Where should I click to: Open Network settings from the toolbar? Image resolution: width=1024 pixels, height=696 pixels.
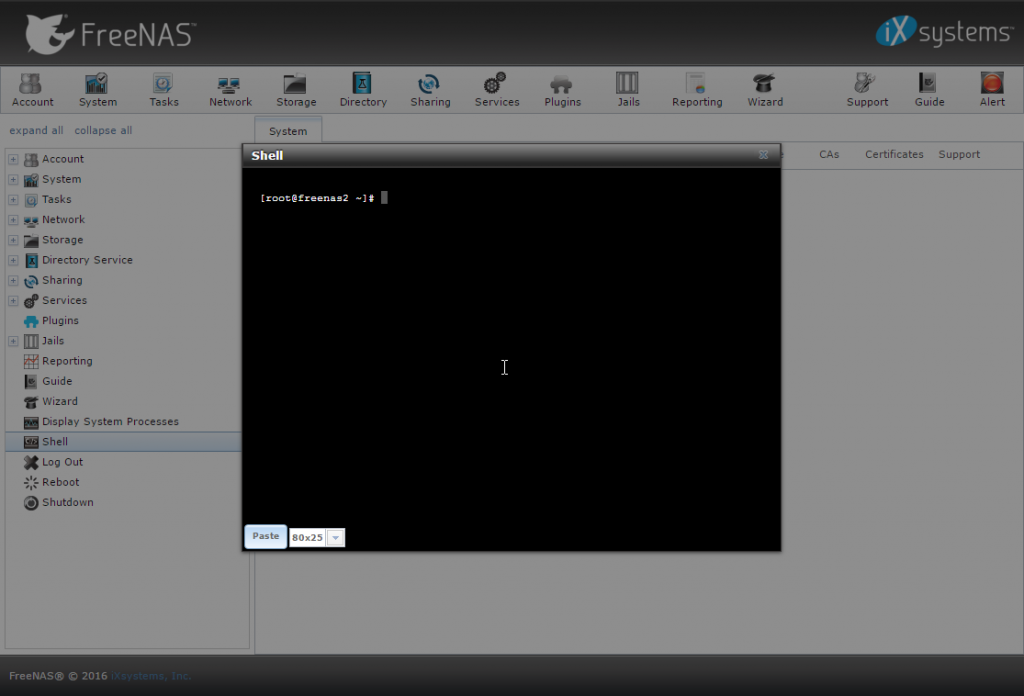229,88
